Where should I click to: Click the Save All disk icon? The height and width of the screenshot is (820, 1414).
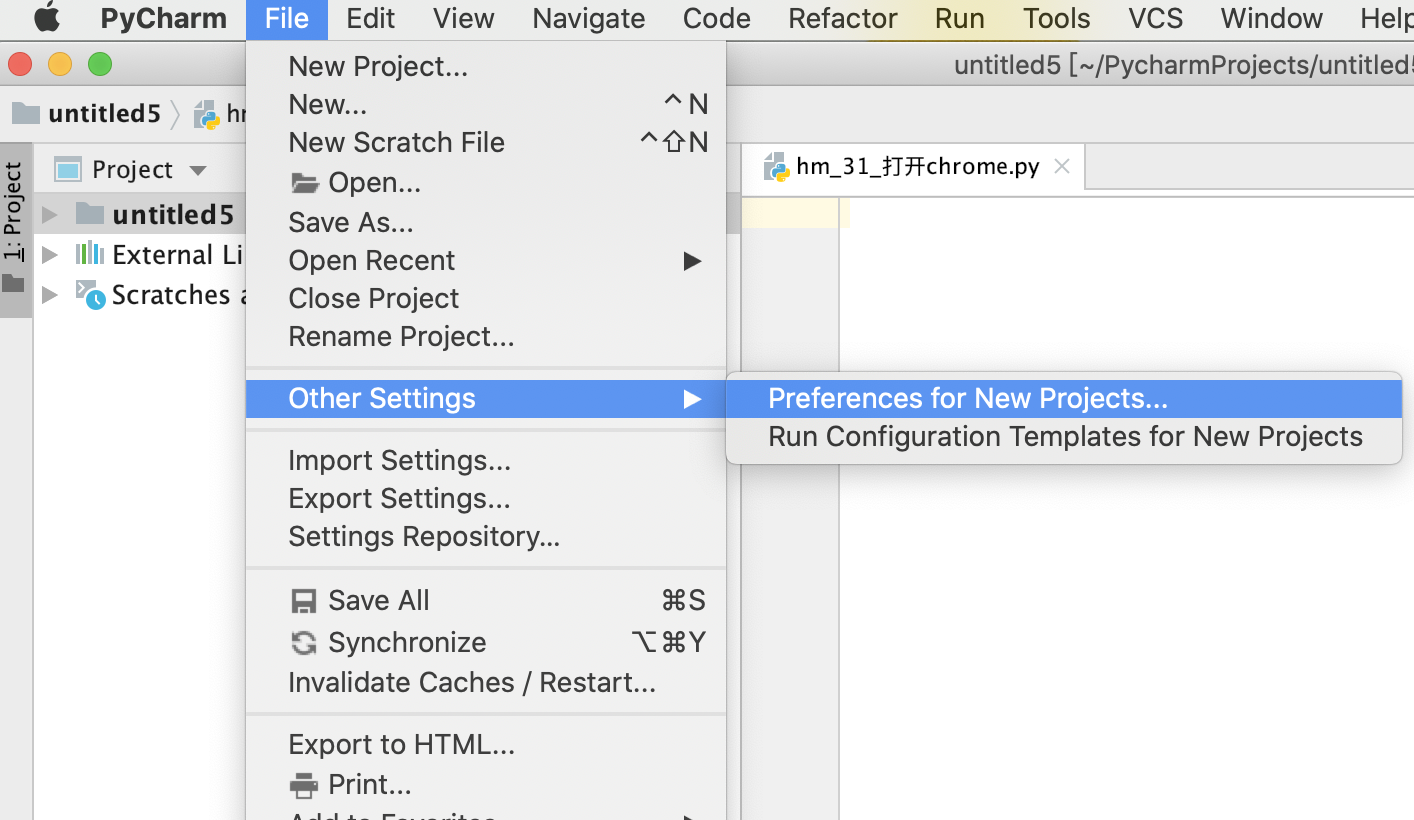[303, 601]
